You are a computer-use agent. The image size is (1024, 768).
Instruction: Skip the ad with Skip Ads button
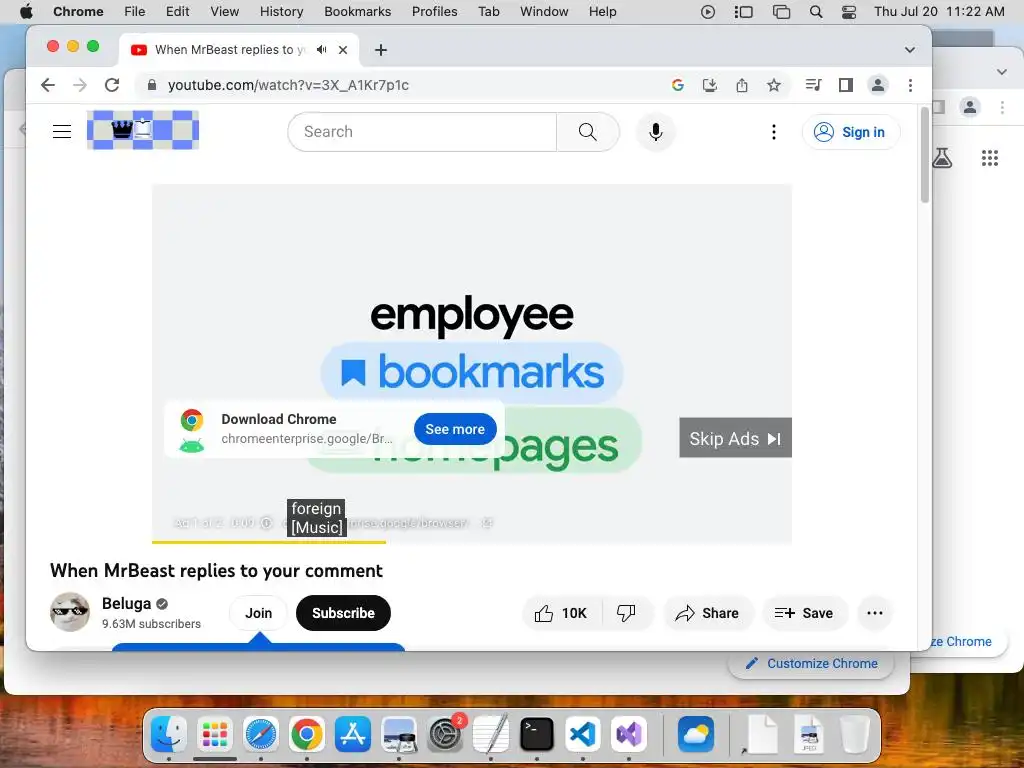(735, 438)
